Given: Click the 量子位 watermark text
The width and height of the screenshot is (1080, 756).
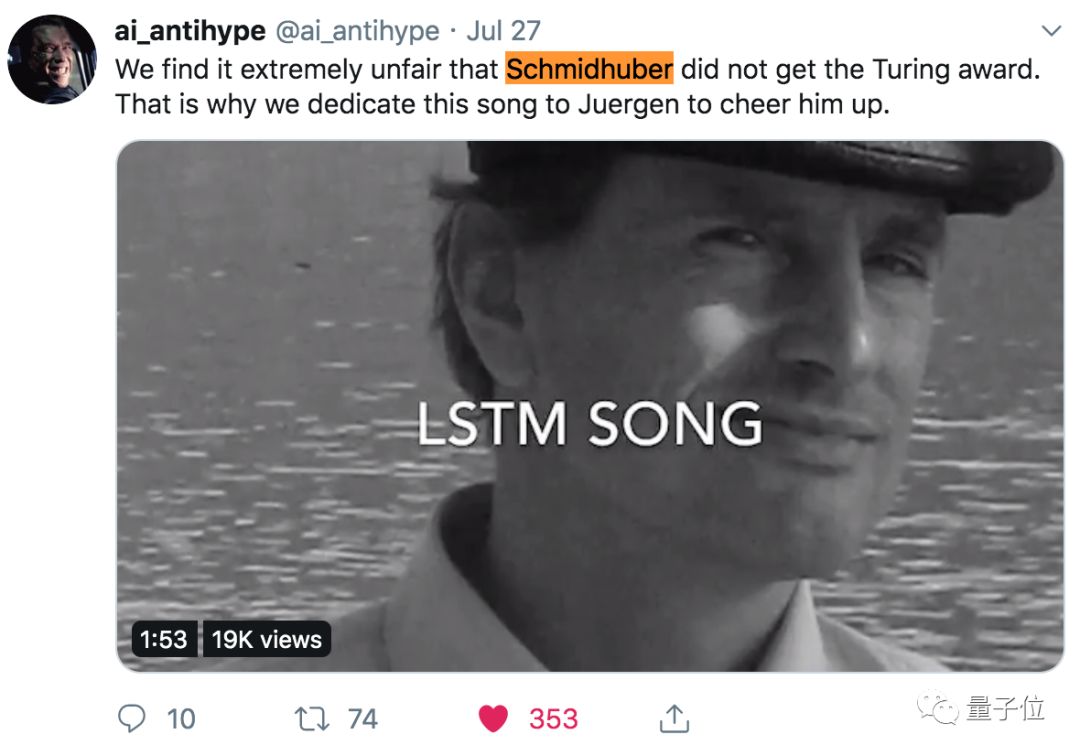Looking at the screenshot, I should click(x=1005, y=709).
